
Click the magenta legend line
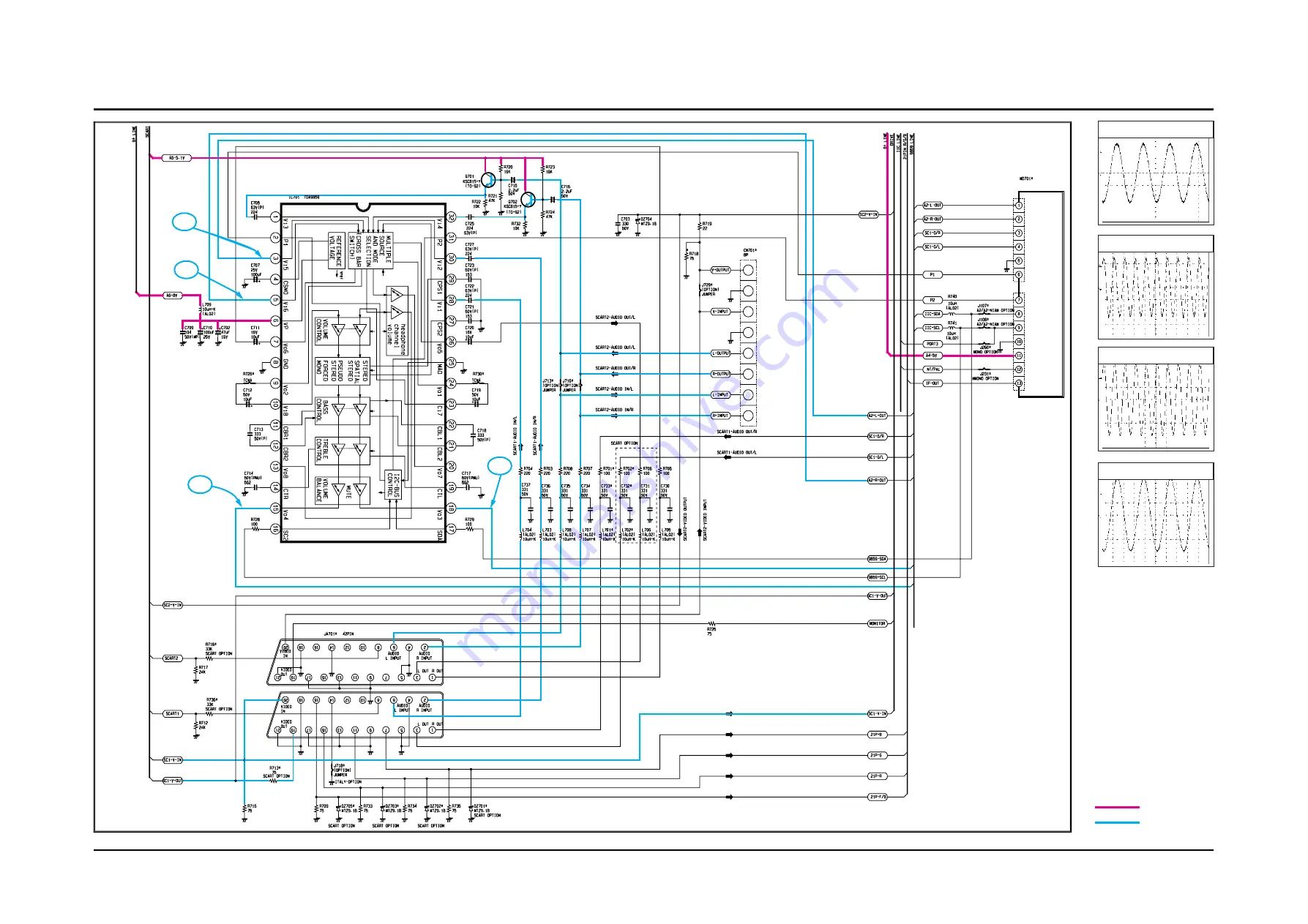pos(1117,807)
